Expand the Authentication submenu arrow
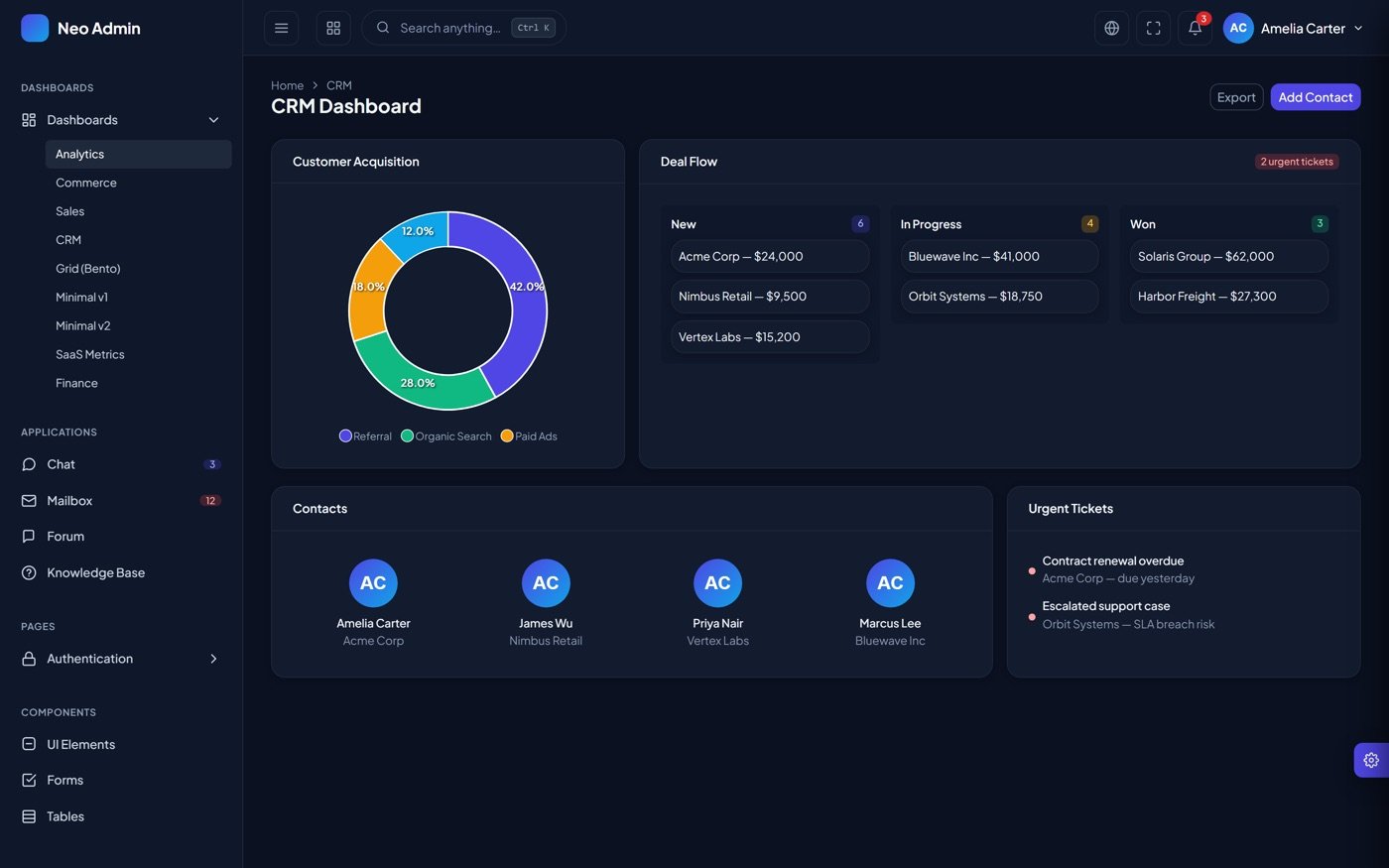Viewport: 1389px width, 868px height. (x=213, y=659)
